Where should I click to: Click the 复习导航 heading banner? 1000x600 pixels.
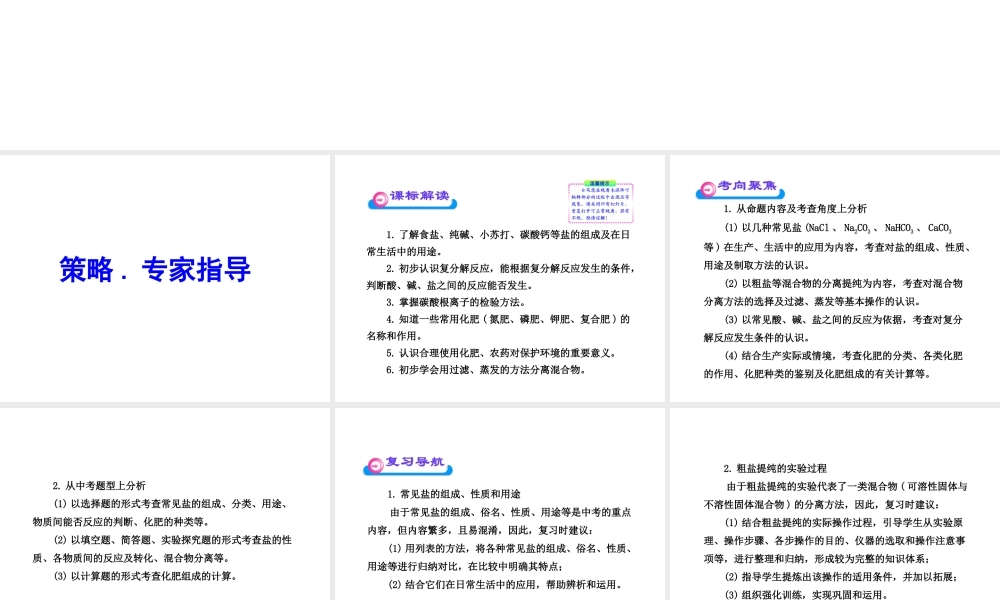point(408,465)
